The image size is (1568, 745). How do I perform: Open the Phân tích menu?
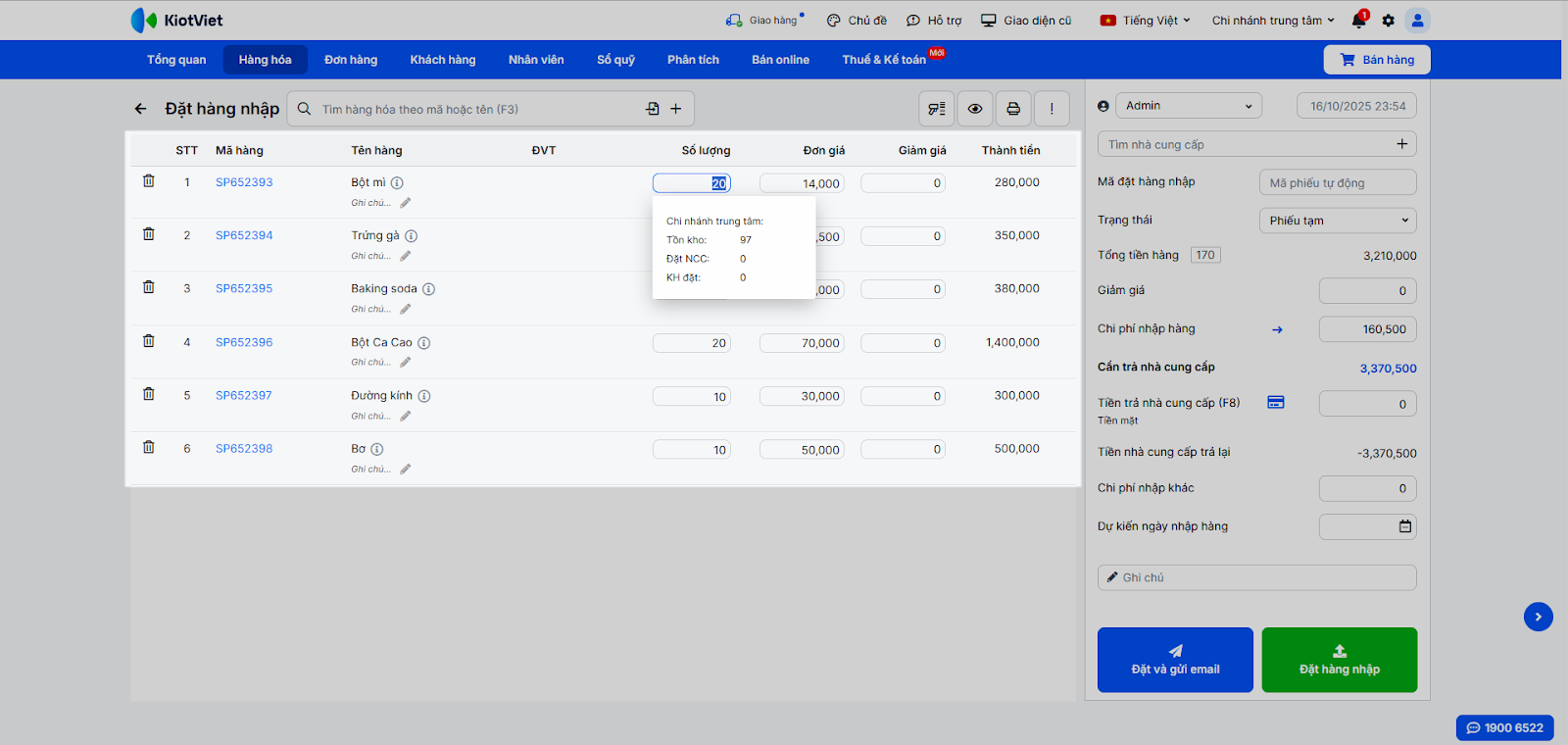click(694, 60)
